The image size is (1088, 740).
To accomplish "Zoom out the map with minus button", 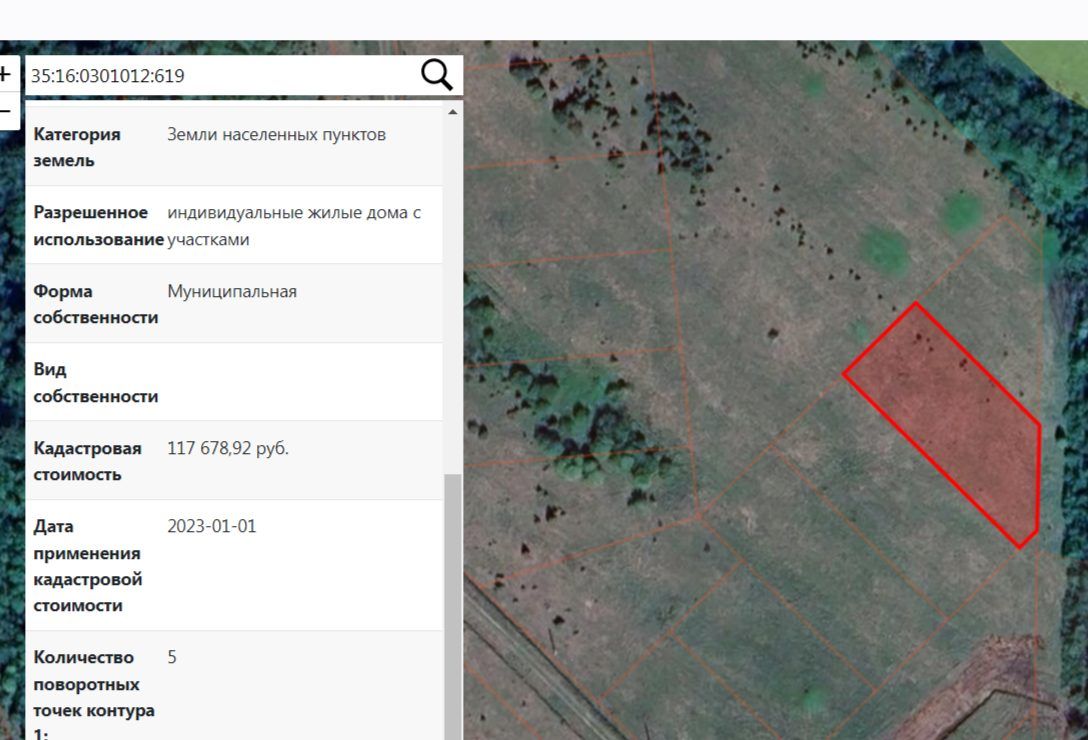I will [x=6, y=111].
